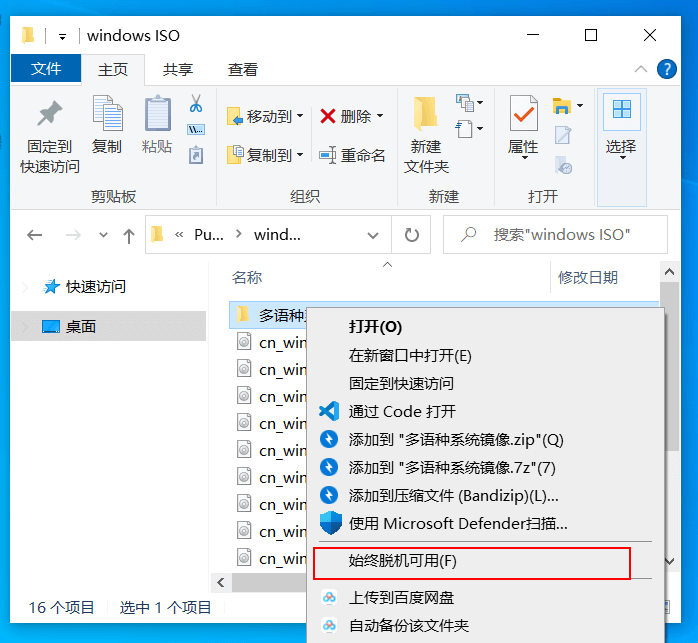Open the Quick Access Toolbar customize dropdown
Screen dimensions: 698x643
[x=62, y=37]
